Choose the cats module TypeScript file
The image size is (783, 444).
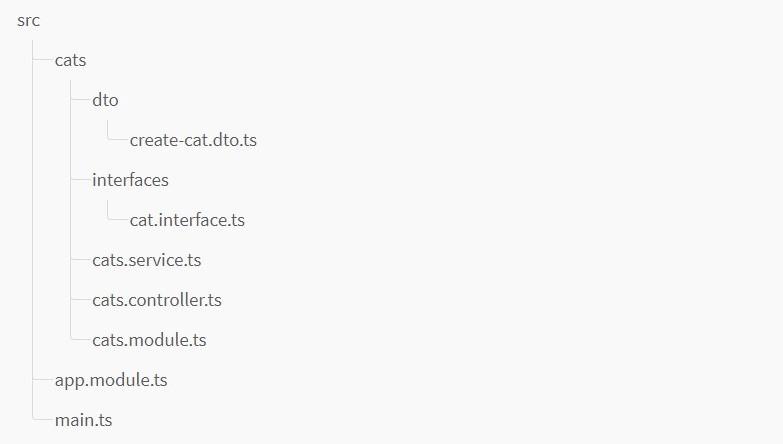click(149, 340)
